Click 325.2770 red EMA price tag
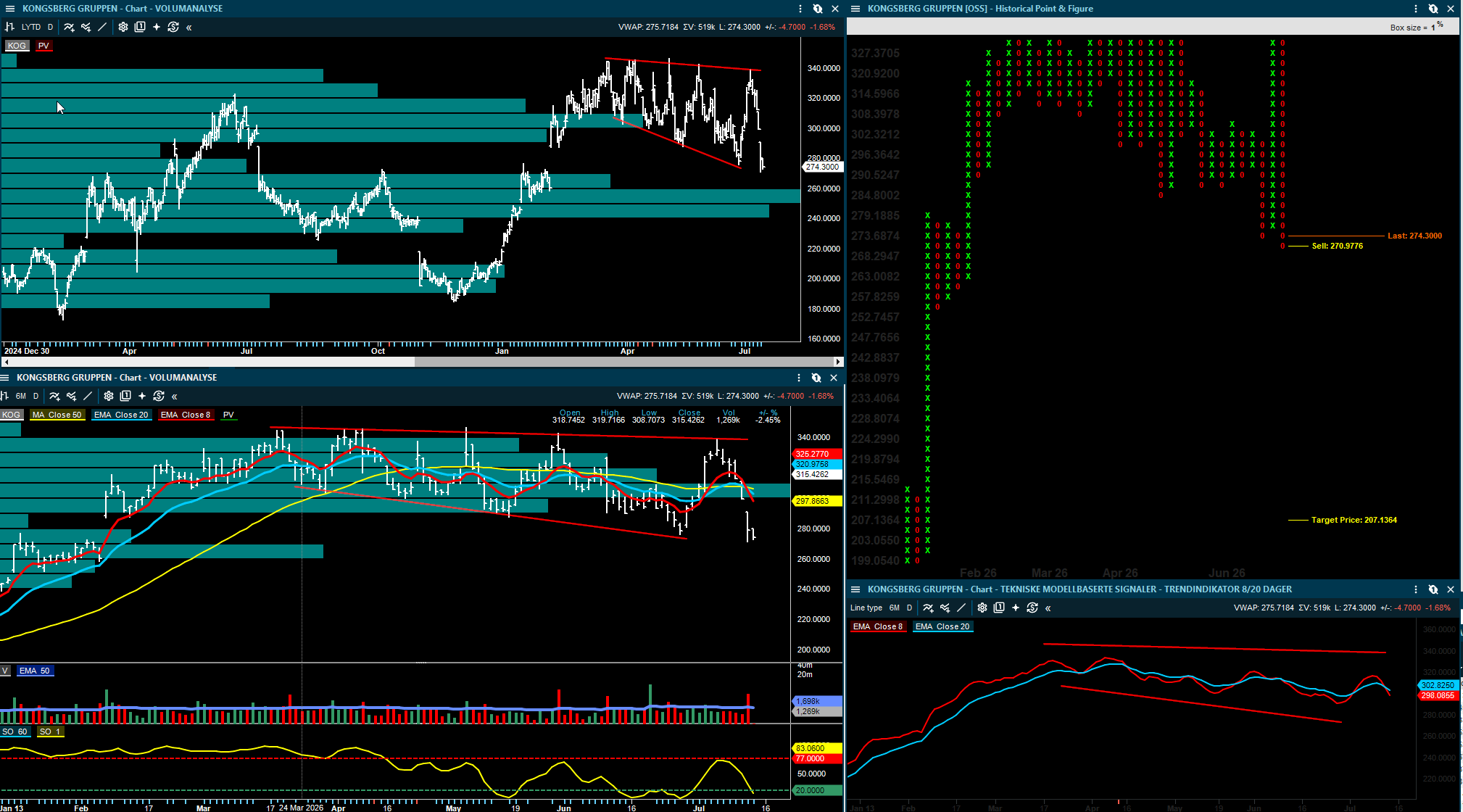 [x=818, y=454]
